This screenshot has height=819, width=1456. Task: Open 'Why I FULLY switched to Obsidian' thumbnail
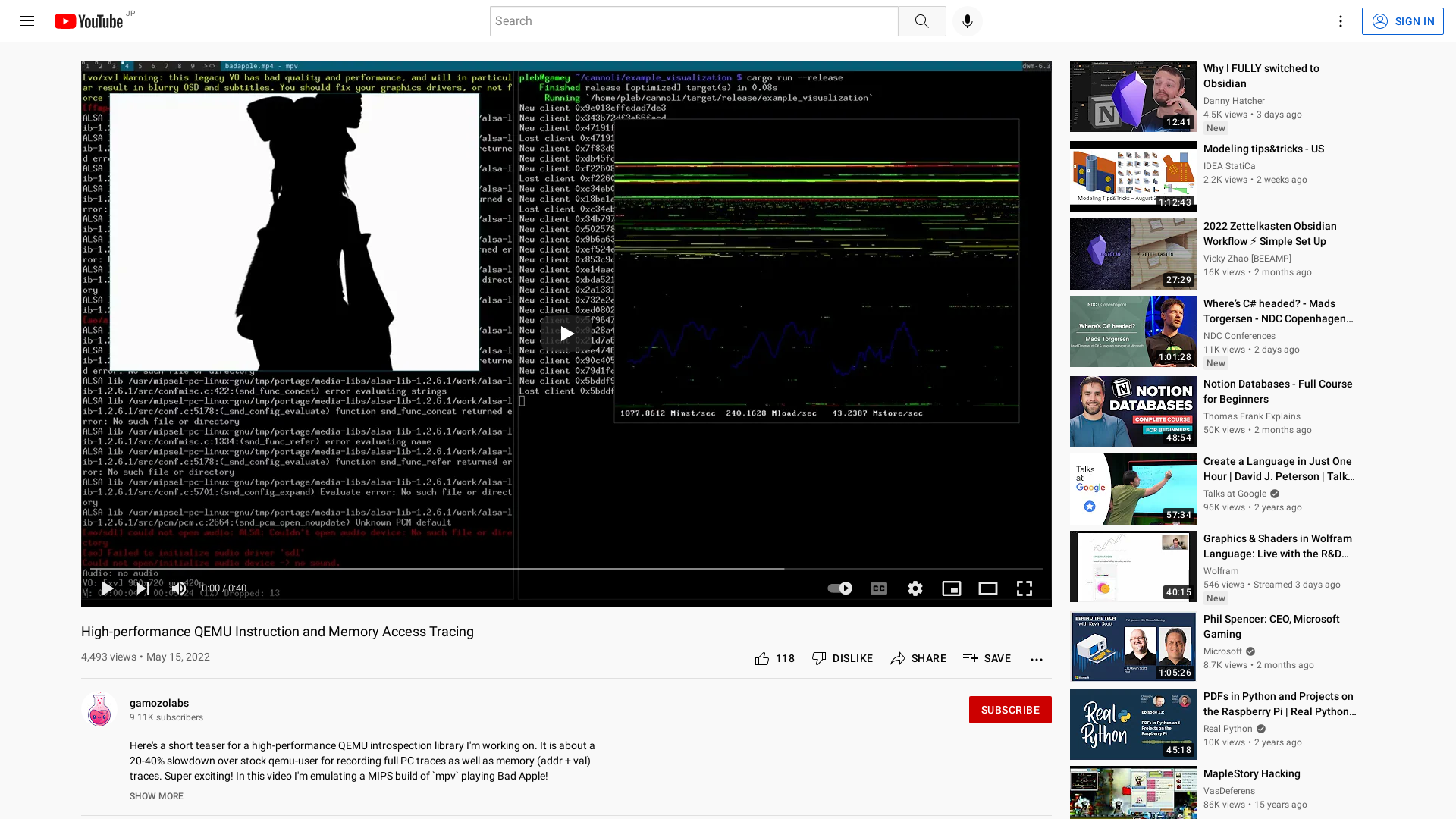[x=1133, y=96]
